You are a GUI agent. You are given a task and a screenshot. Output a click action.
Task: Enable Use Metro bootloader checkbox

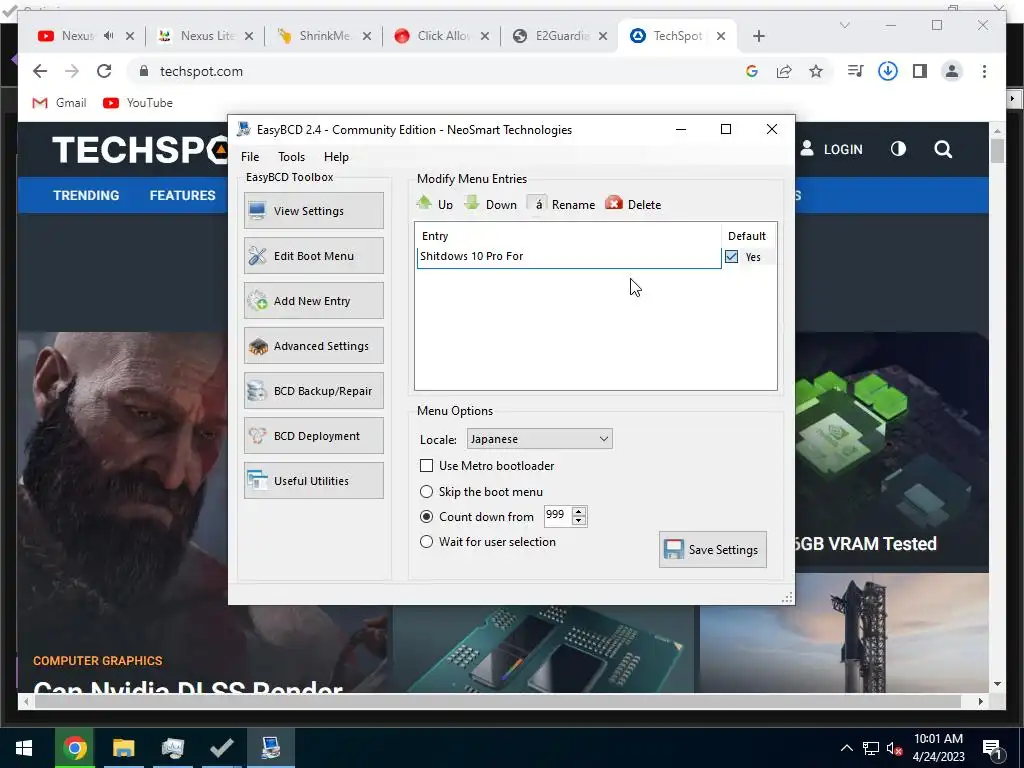pos(426,466)
